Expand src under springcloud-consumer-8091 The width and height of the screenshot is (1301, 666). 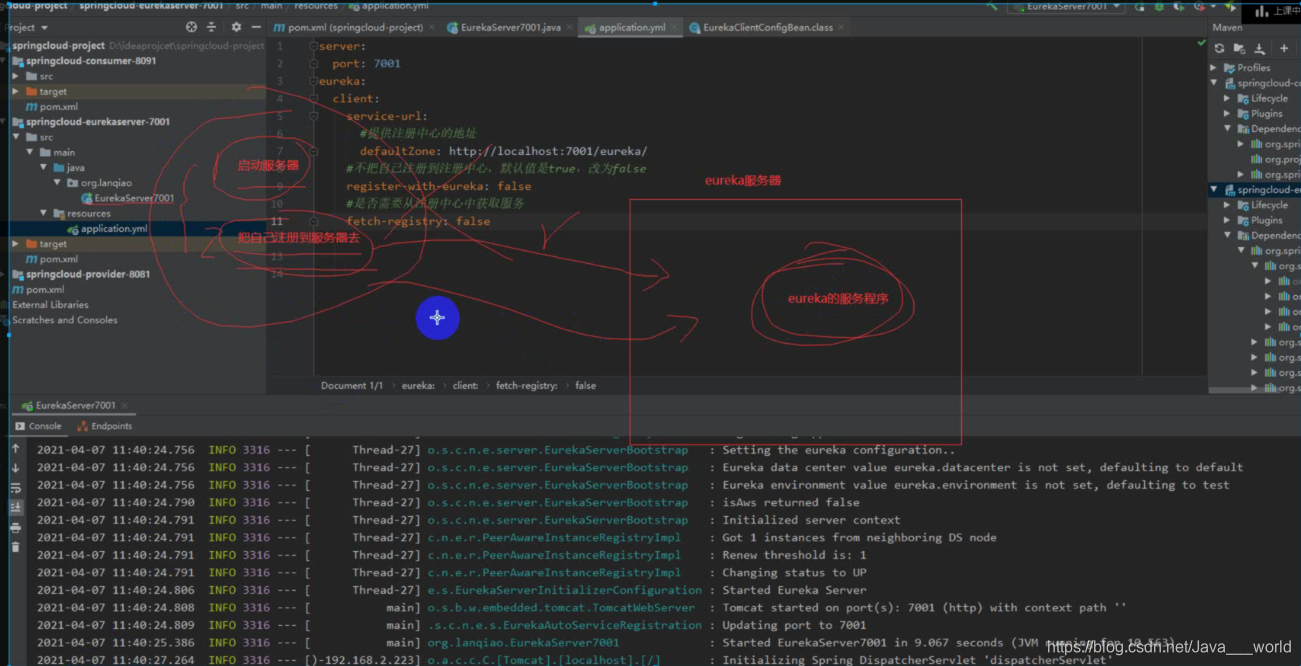(x=16, y=76)
